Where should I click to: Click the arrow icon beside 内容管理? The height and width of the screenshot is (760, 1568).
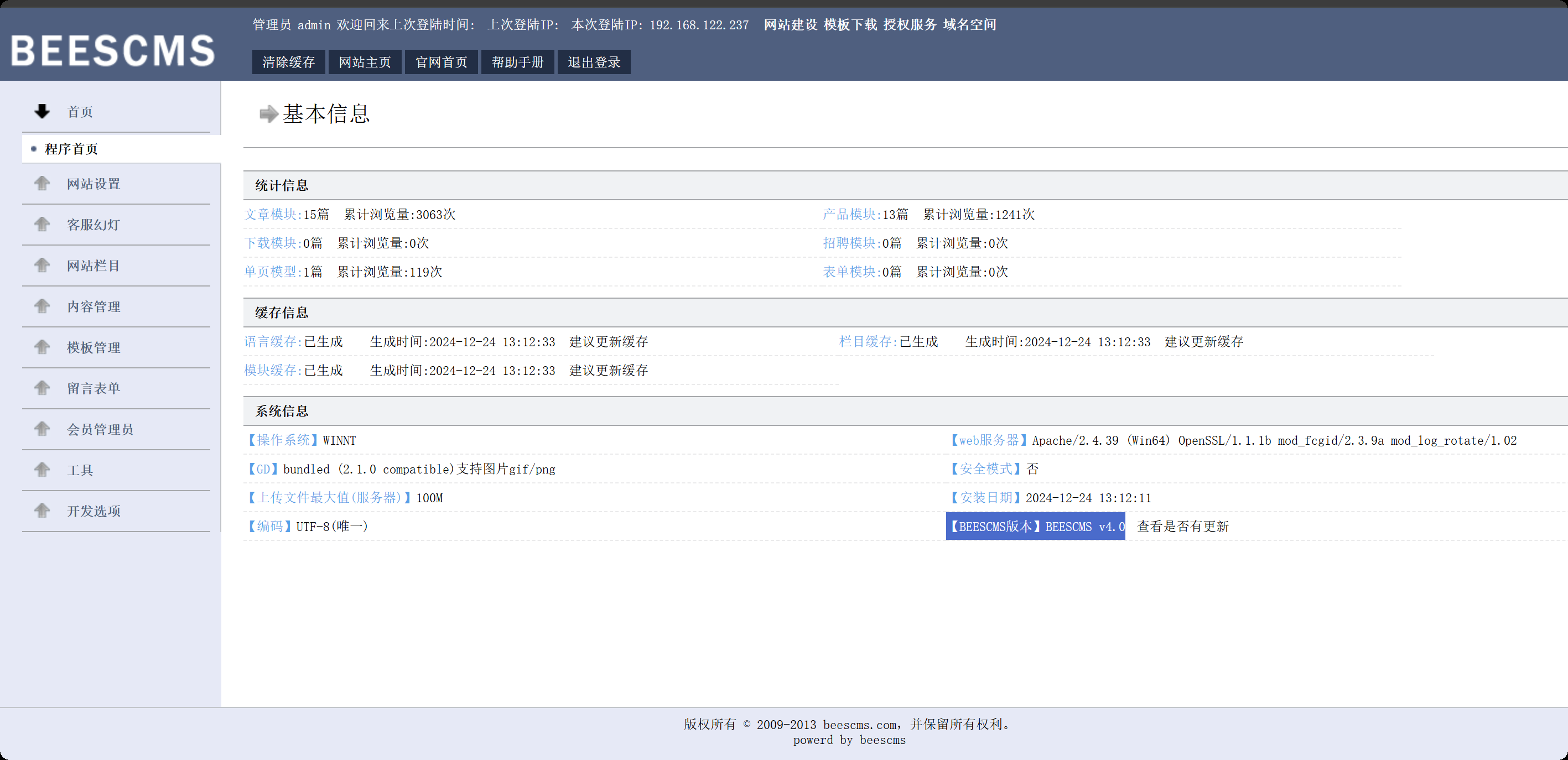[42, 306]
